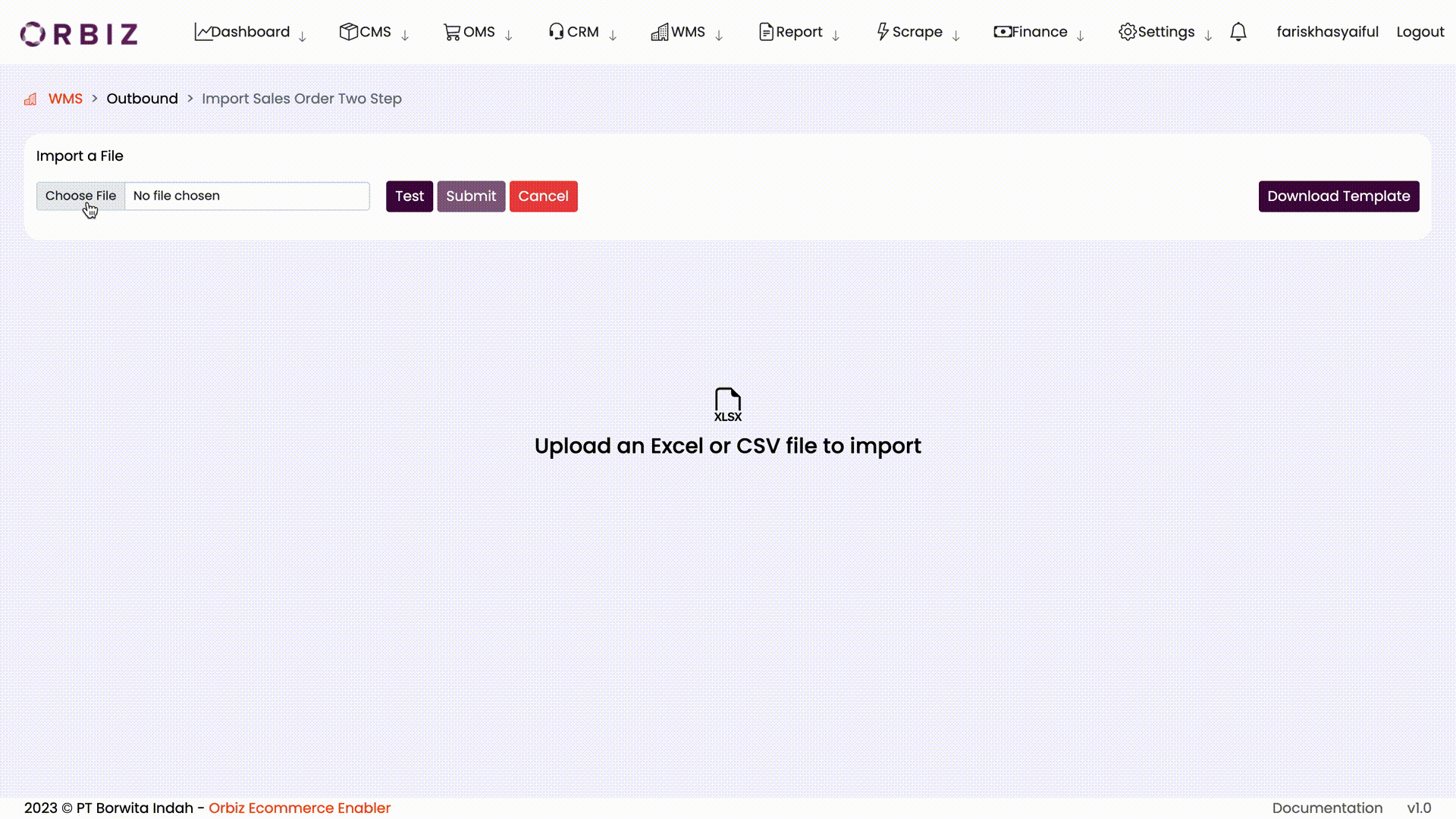Image resolution: width=1456 pixels, height=819 pixels.
Task: Click the CRM module icon
Action: (556, 32)
